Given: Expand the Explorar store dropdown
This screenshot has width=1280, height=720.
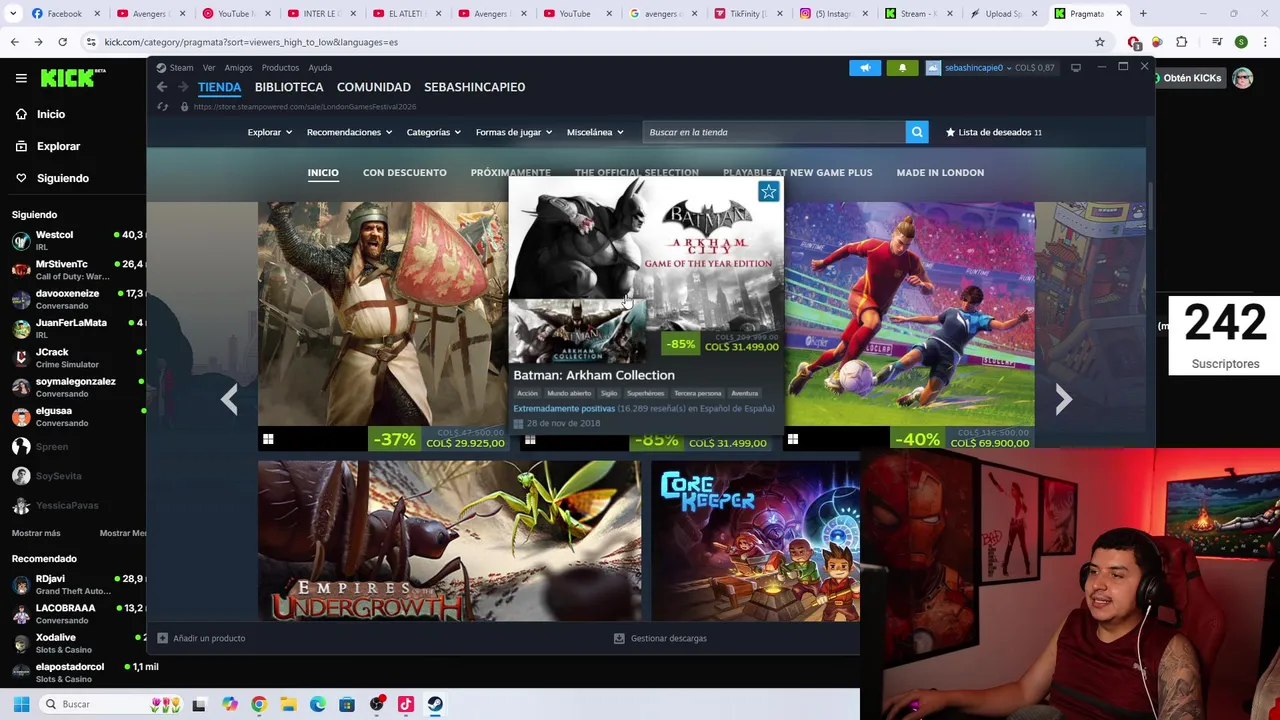Looking at the screenshot, I should tap(270, 132).
